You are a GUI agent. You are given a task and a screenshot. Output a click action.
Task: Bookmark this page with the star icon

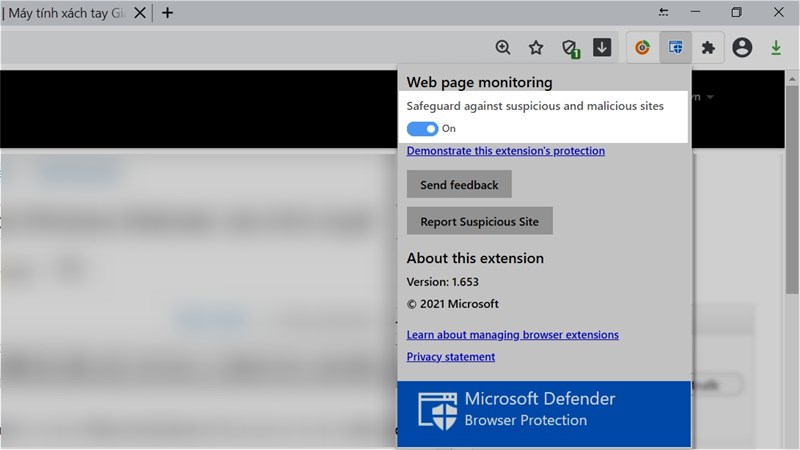(536, 47)
